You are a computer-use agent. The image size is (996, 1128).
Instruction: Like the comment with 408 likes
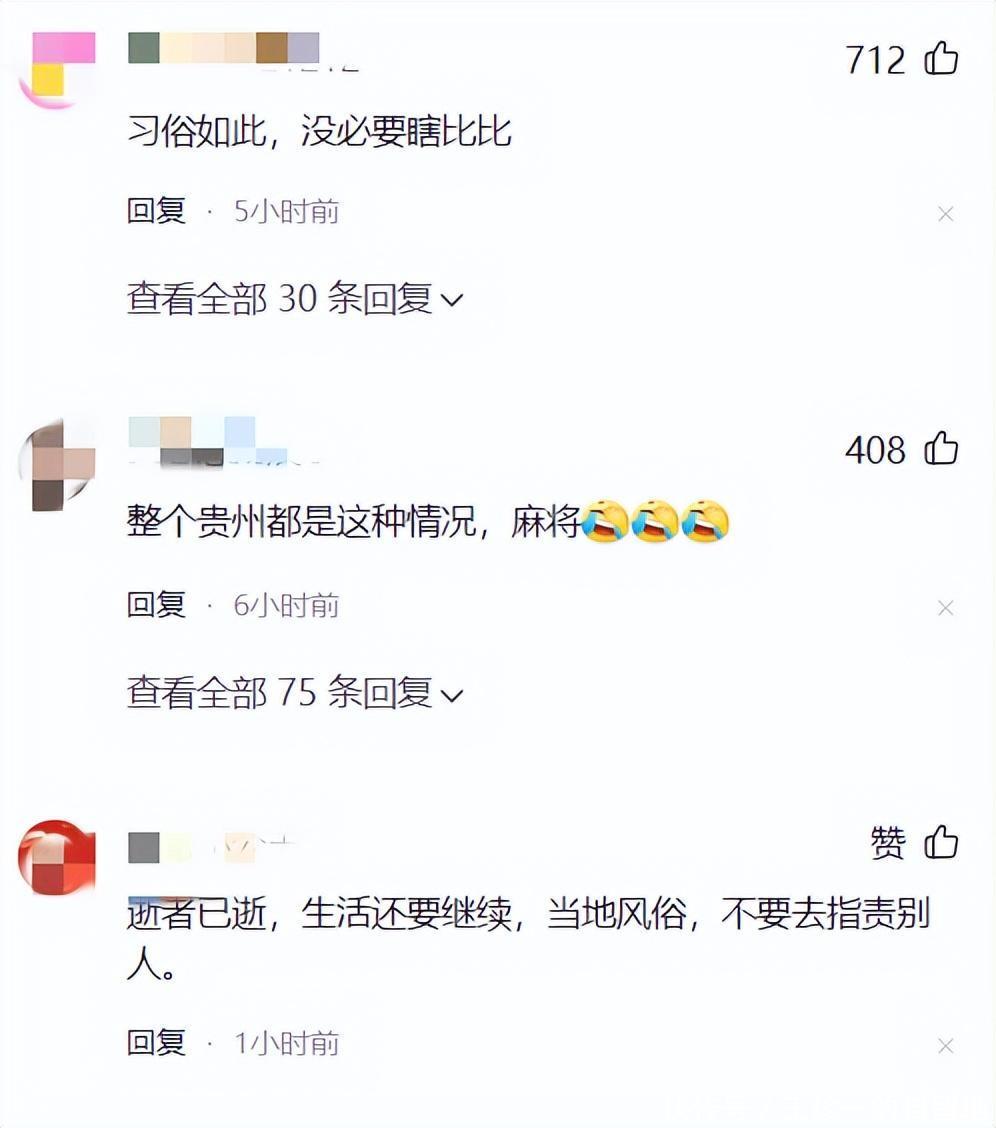pos(941,448)
